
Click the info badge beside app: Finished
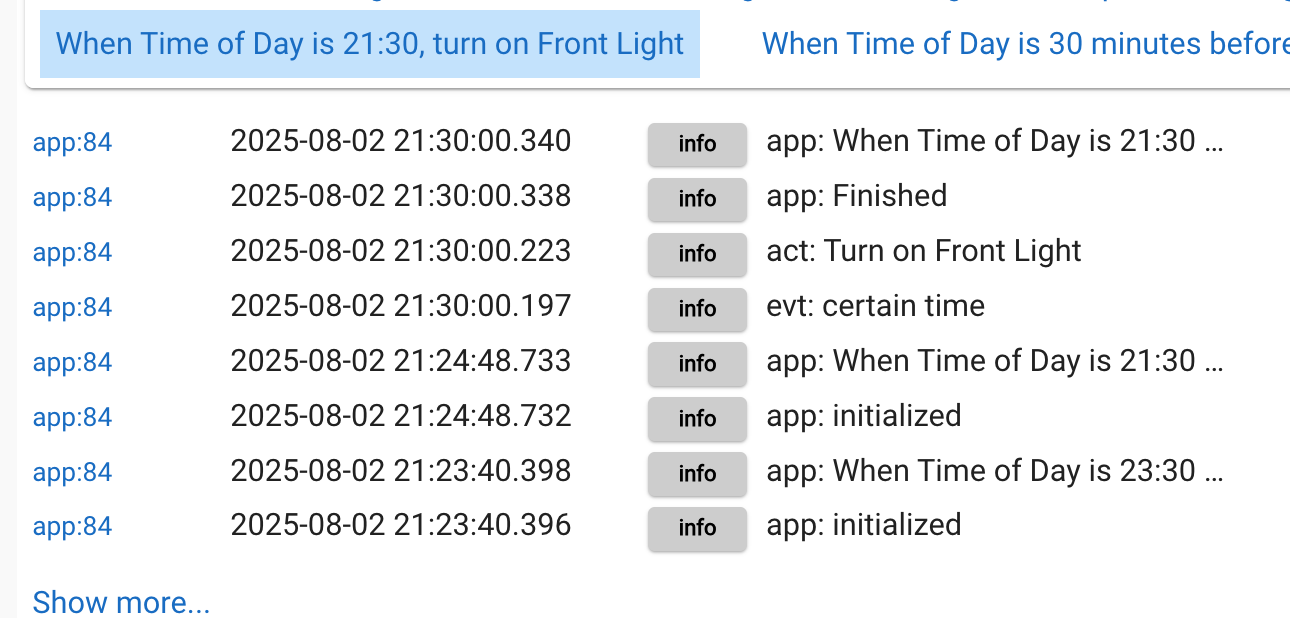point(697,199)
